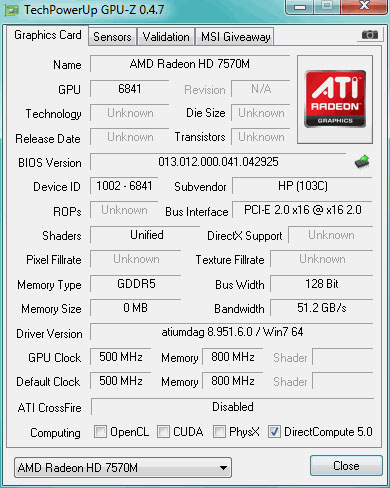390x488 pixels.
Task: Click the Pixel Fillrate Unknown field
Action: point(136,259)
